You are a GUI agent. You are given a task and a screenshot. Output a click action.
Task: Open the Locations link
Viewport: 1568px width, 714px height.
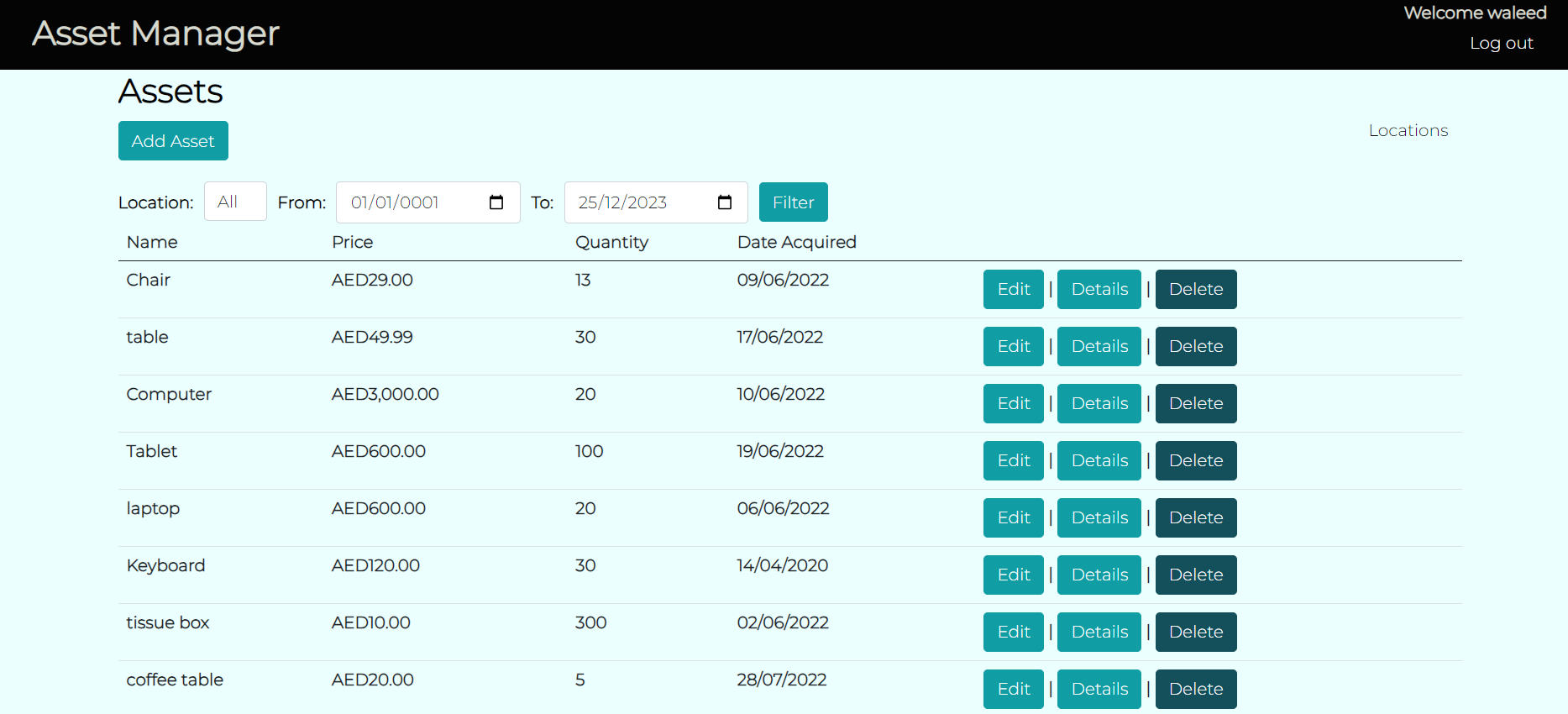point(1408,130)
